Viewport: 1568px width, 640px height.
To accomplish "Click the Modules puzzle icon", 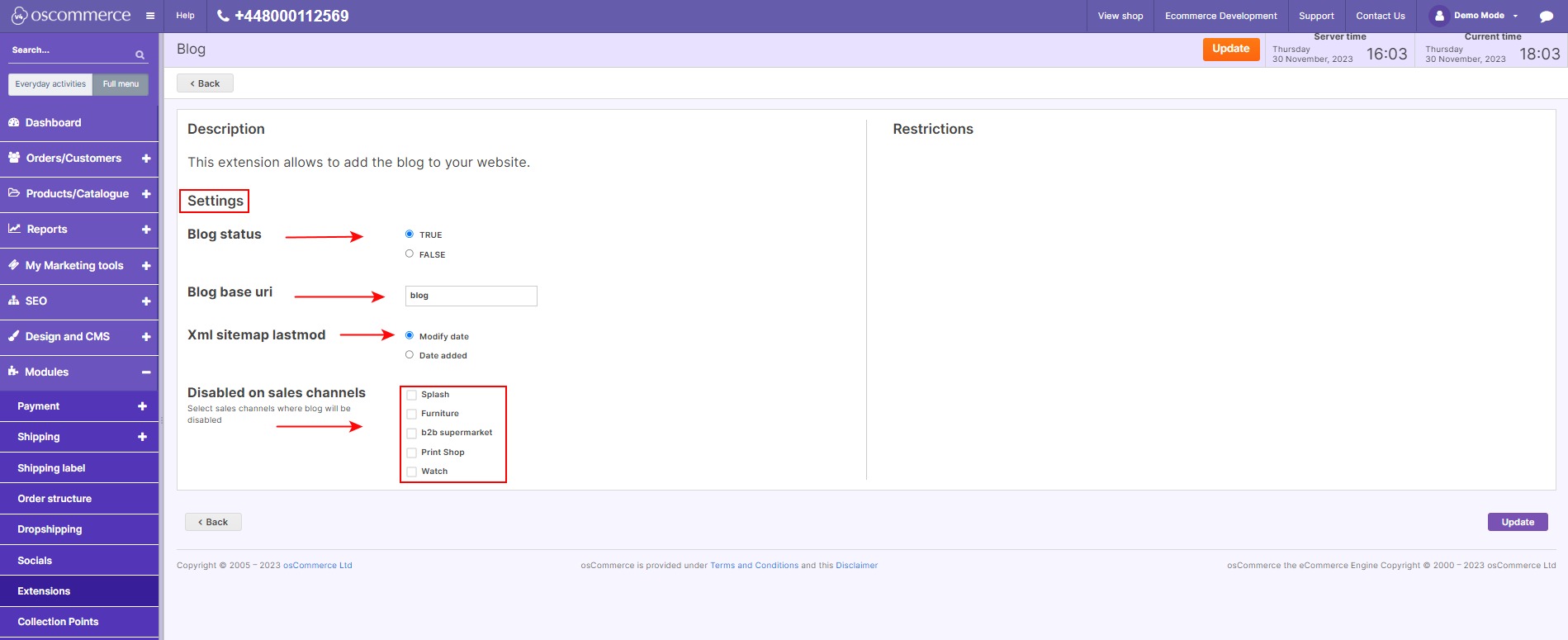I will (14, 372).
